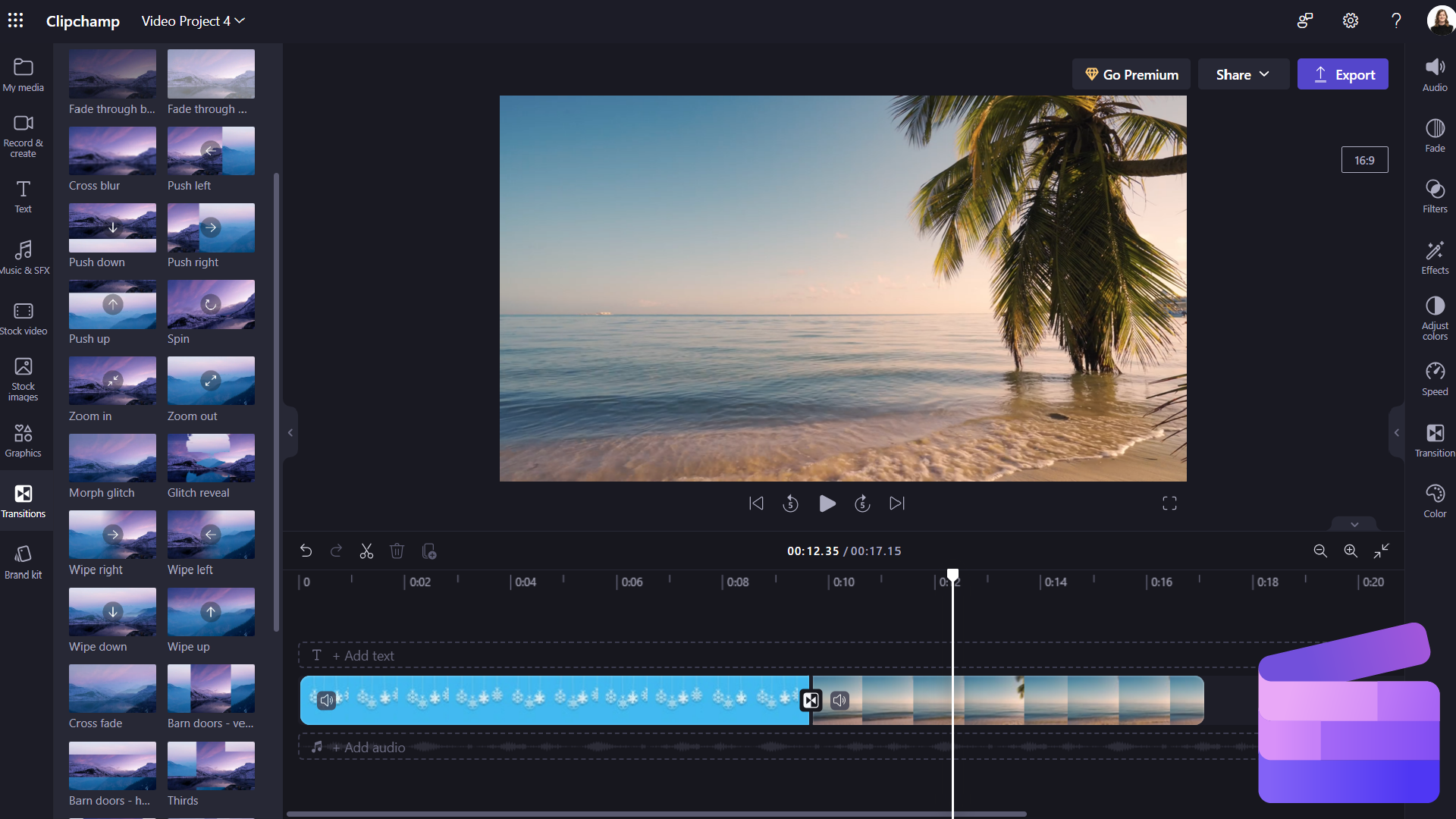Expand the aspect ratio 16:9 selector

tap(1365, 160)
